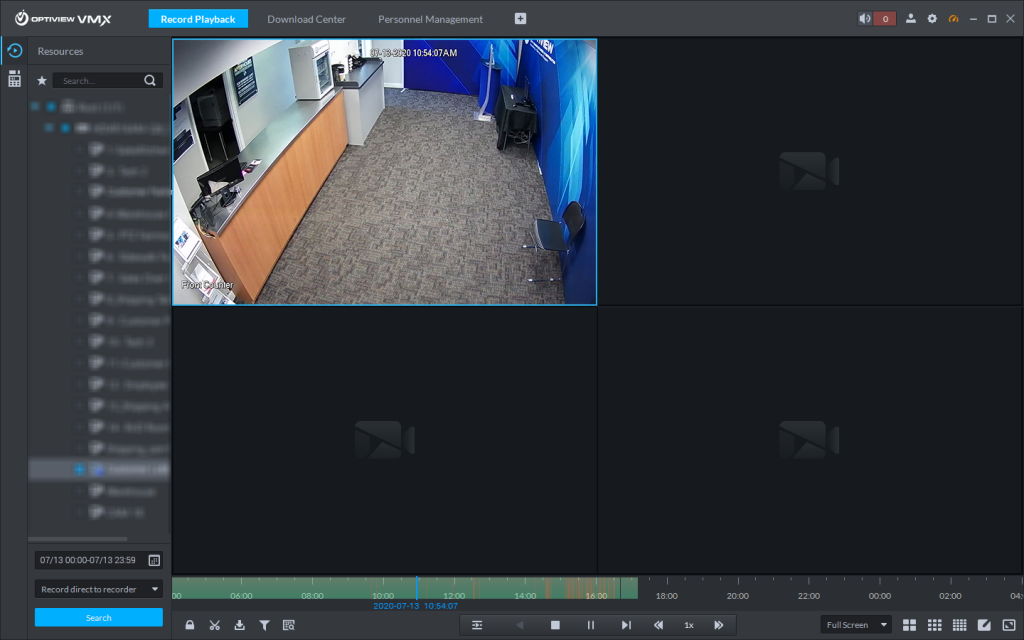Open the 'Record direct to recorder' dropdown
The width and height of the screenshot is (1024, 640).
(98, 589)
